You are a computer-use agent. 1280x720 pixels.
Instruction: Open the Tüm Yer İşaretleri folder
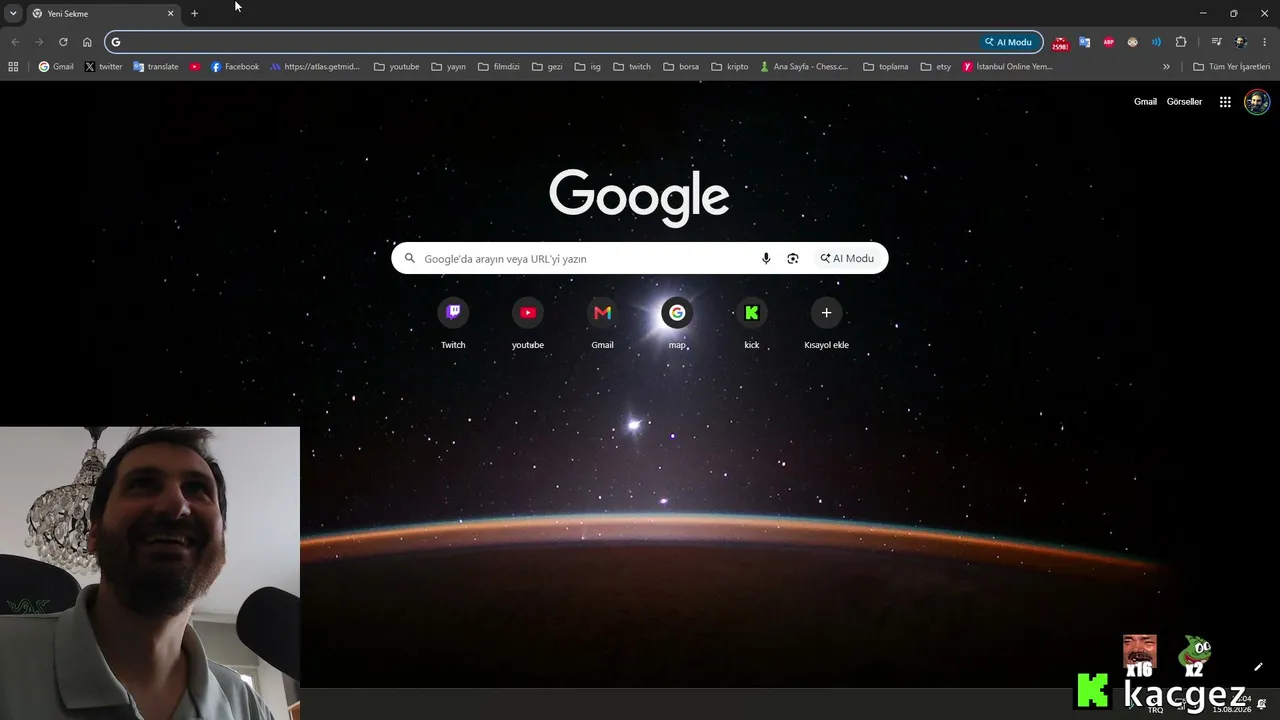point(1232,67)
